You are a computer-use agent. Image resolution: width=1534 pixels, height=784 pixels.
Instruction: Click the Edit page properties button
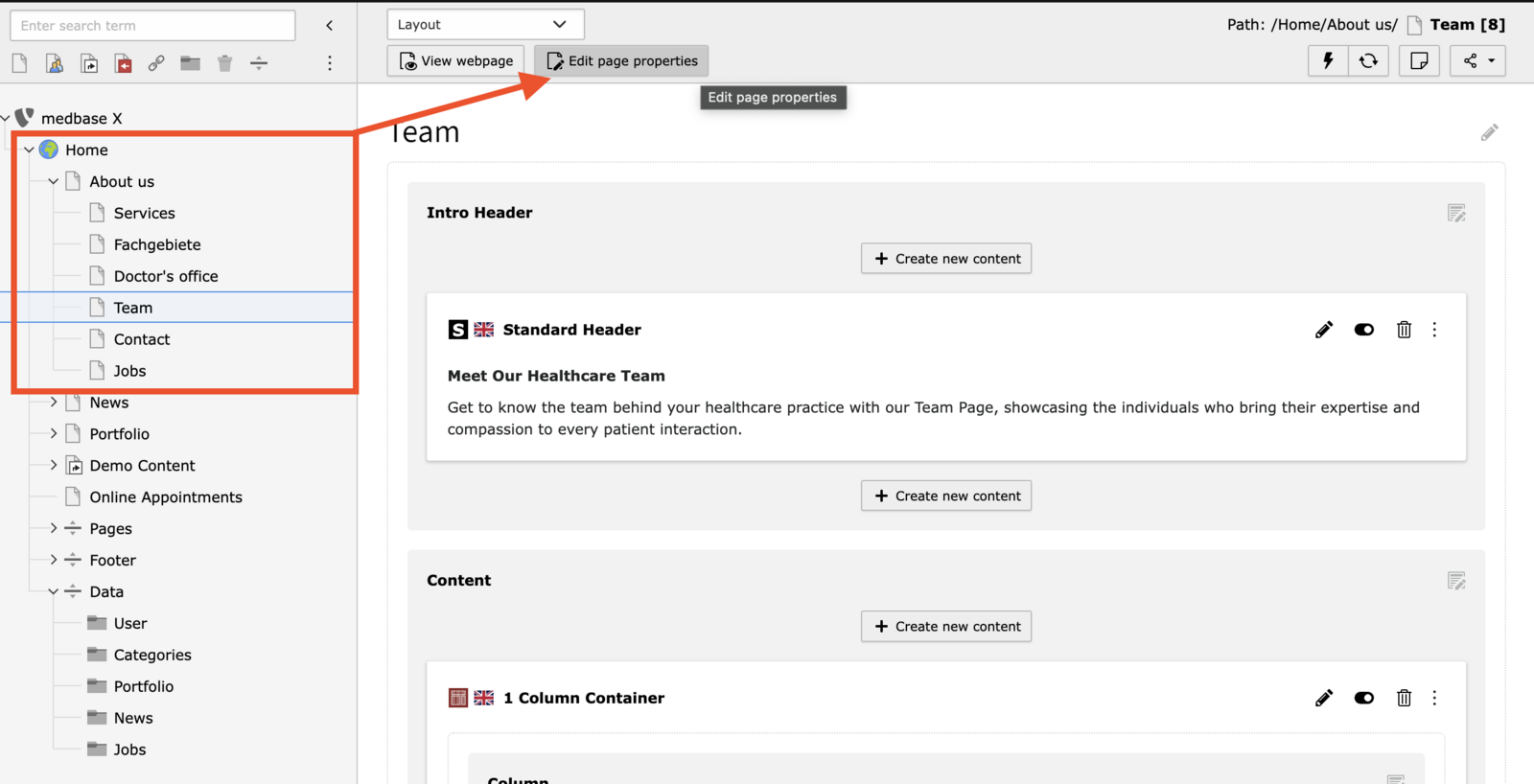point(621,60)
